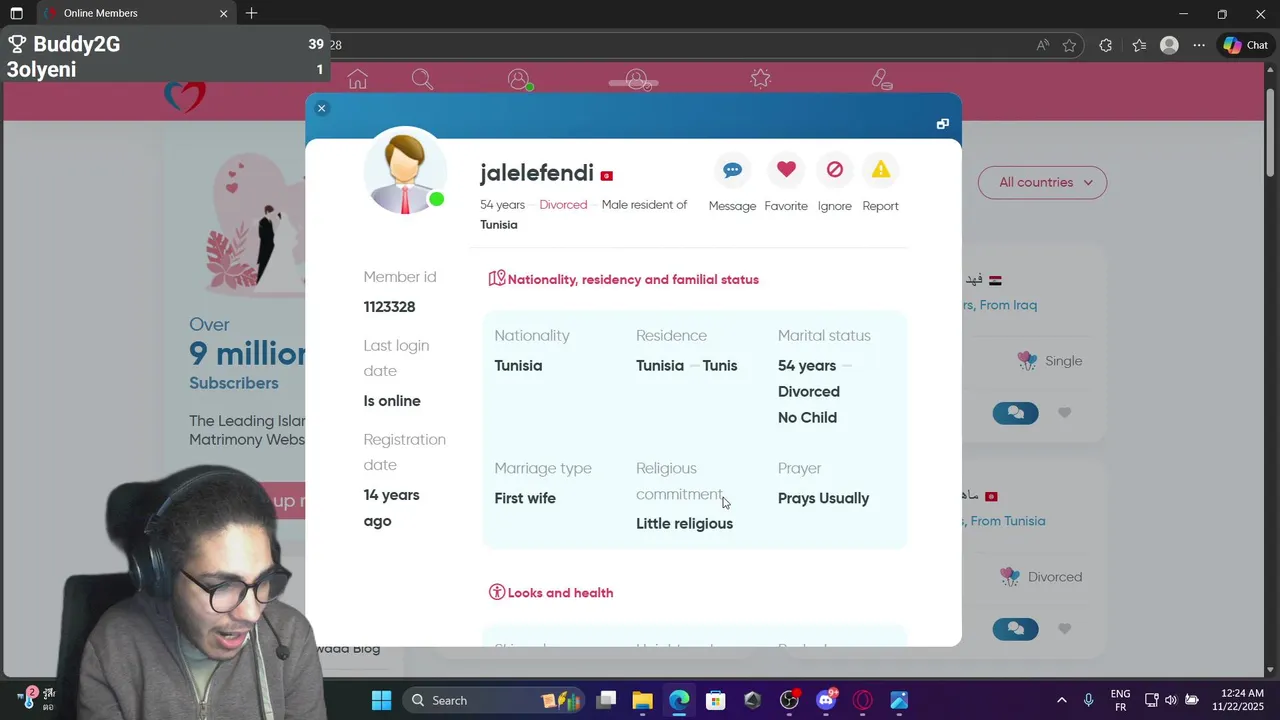Select the jalelefendi username heading

537,173
